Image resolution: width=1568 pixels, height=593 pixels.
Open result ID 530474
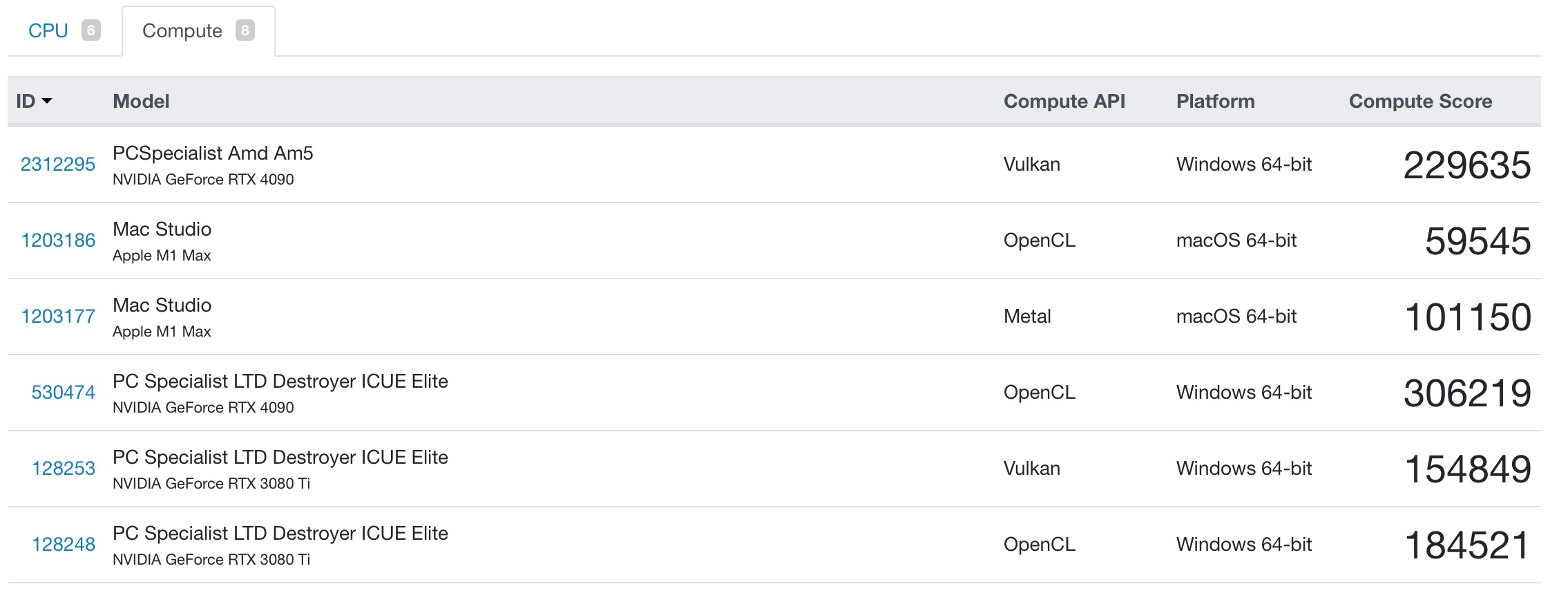[64, 392]
